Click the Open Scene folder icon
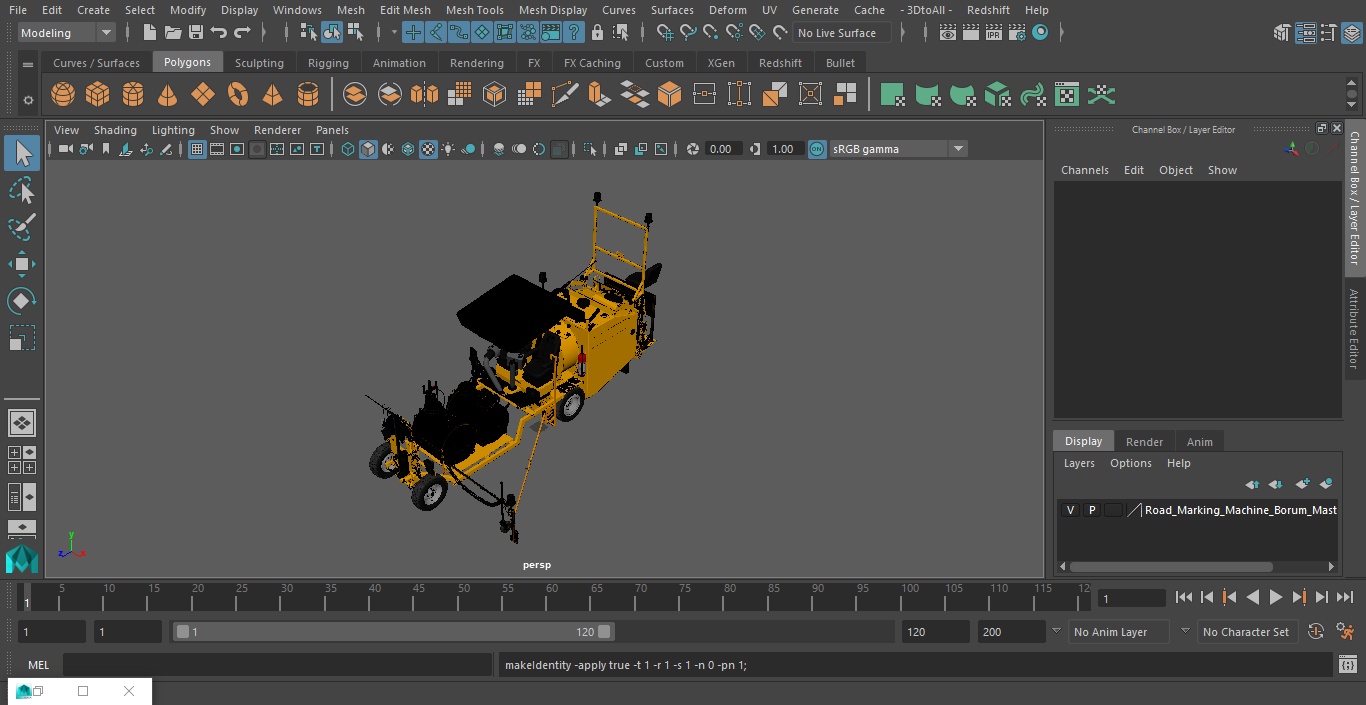The height and width of the screenshot is (705, 1366). 173,33
